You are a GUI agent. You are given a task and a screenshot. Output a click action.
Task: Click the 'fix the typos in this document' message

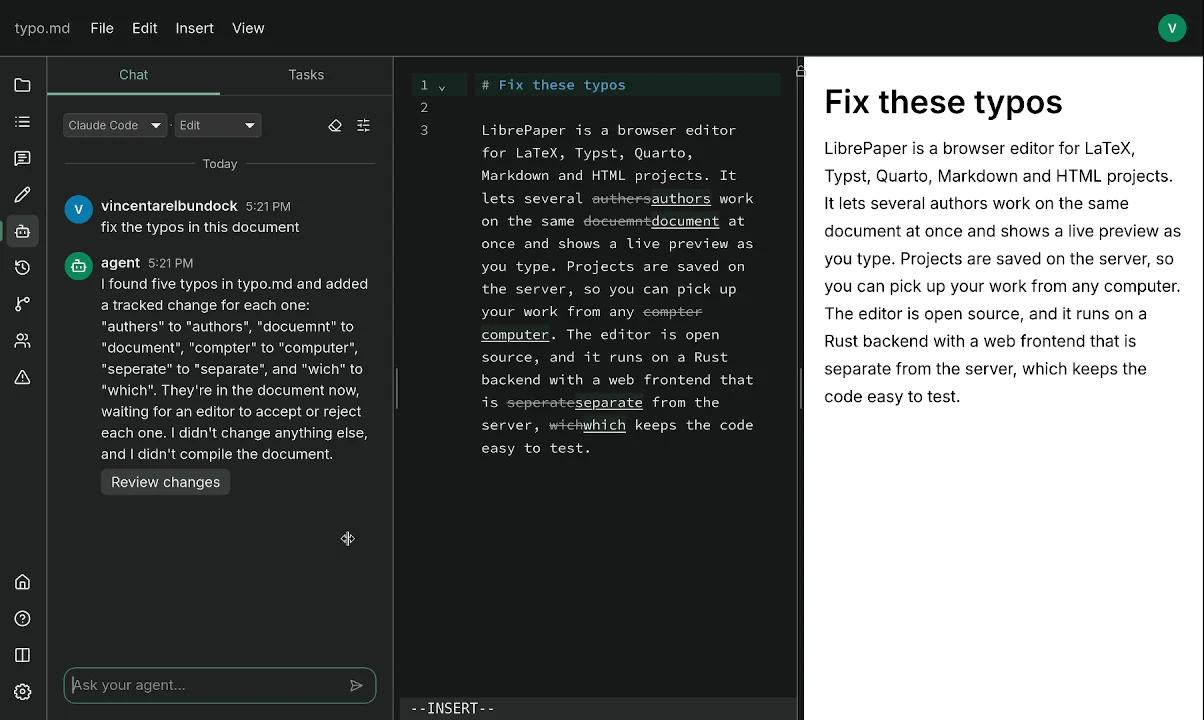200,227
